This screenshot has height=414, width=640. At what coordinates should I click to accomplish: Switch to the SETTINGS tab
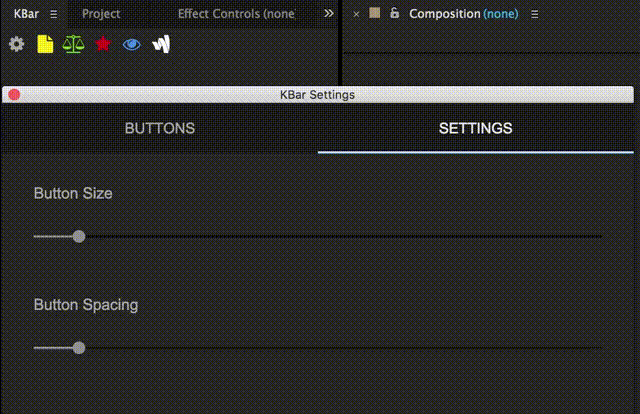coord(476,128)
